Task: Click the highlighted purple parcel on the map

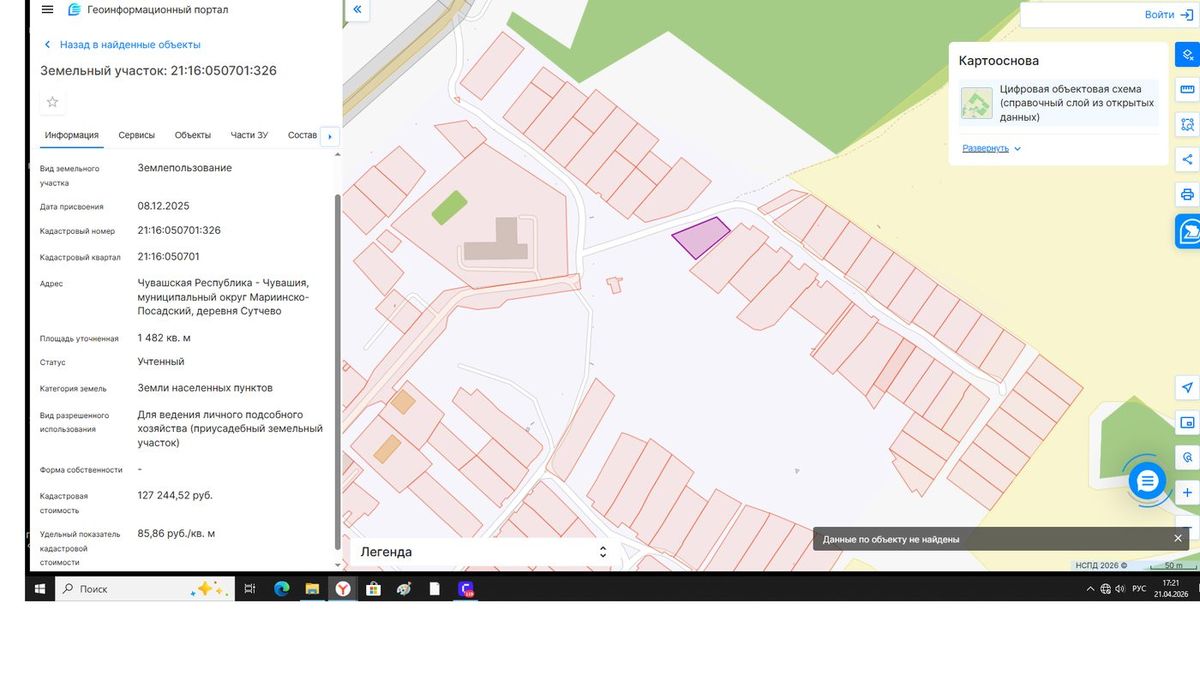Action: [699, 237]
